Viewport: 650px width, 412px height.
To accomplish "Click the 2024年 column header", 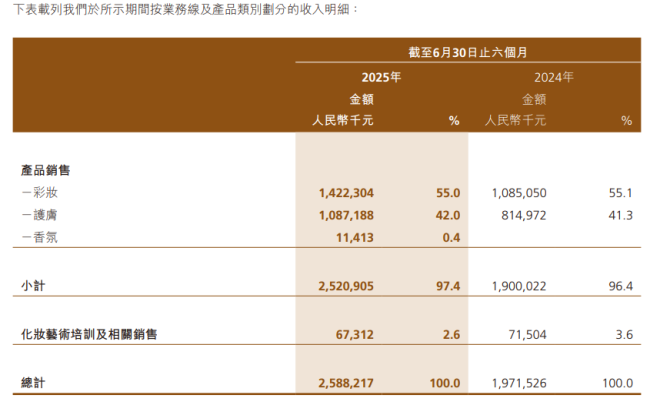I will pyautogui.click(x=554, y=77).
